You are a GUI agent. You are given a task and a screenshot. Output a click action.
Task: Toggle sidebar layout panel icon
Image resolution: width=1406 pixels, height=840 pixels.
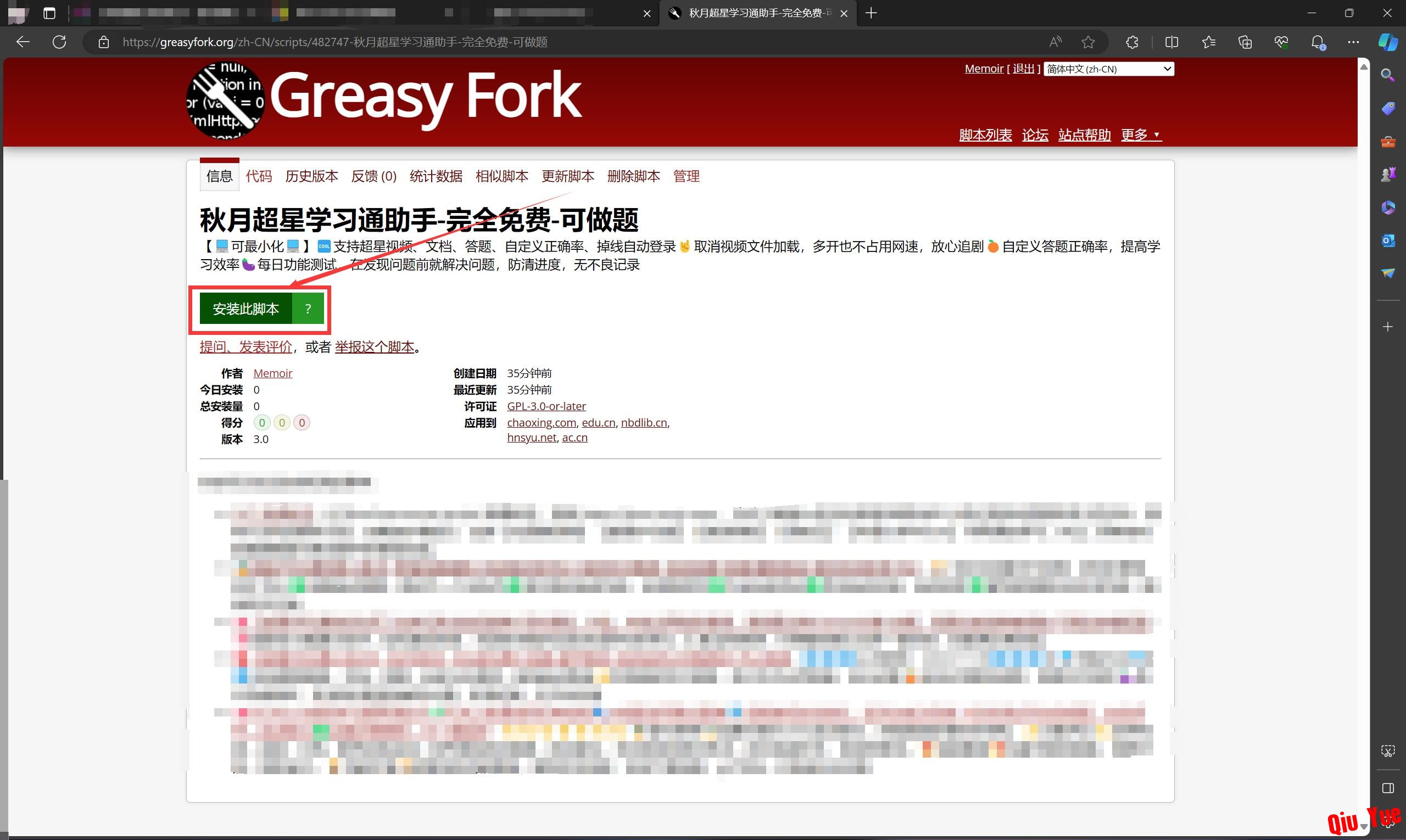(x=1387, y=788)
